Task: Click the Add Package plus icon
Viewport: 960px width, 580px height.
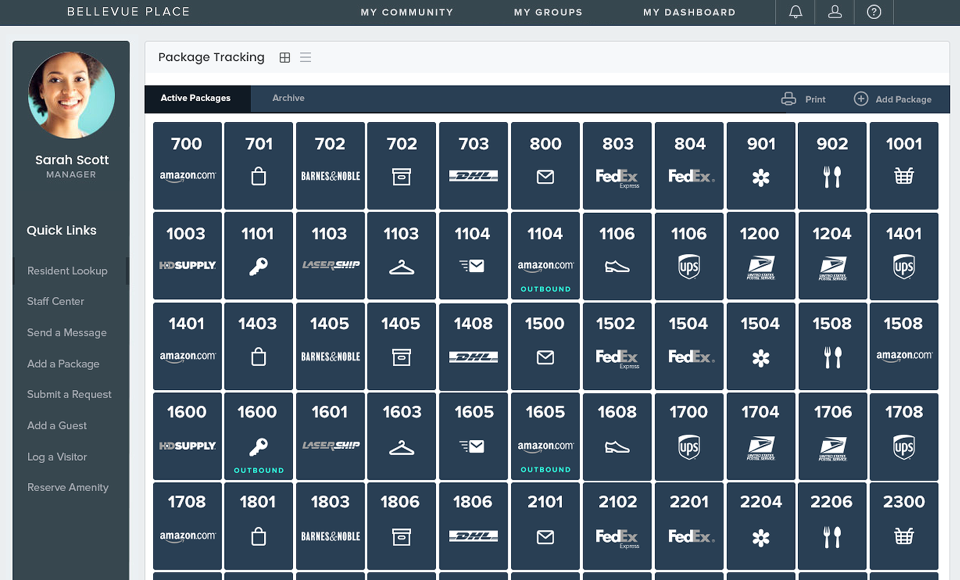Action: (x=861, y=99)
